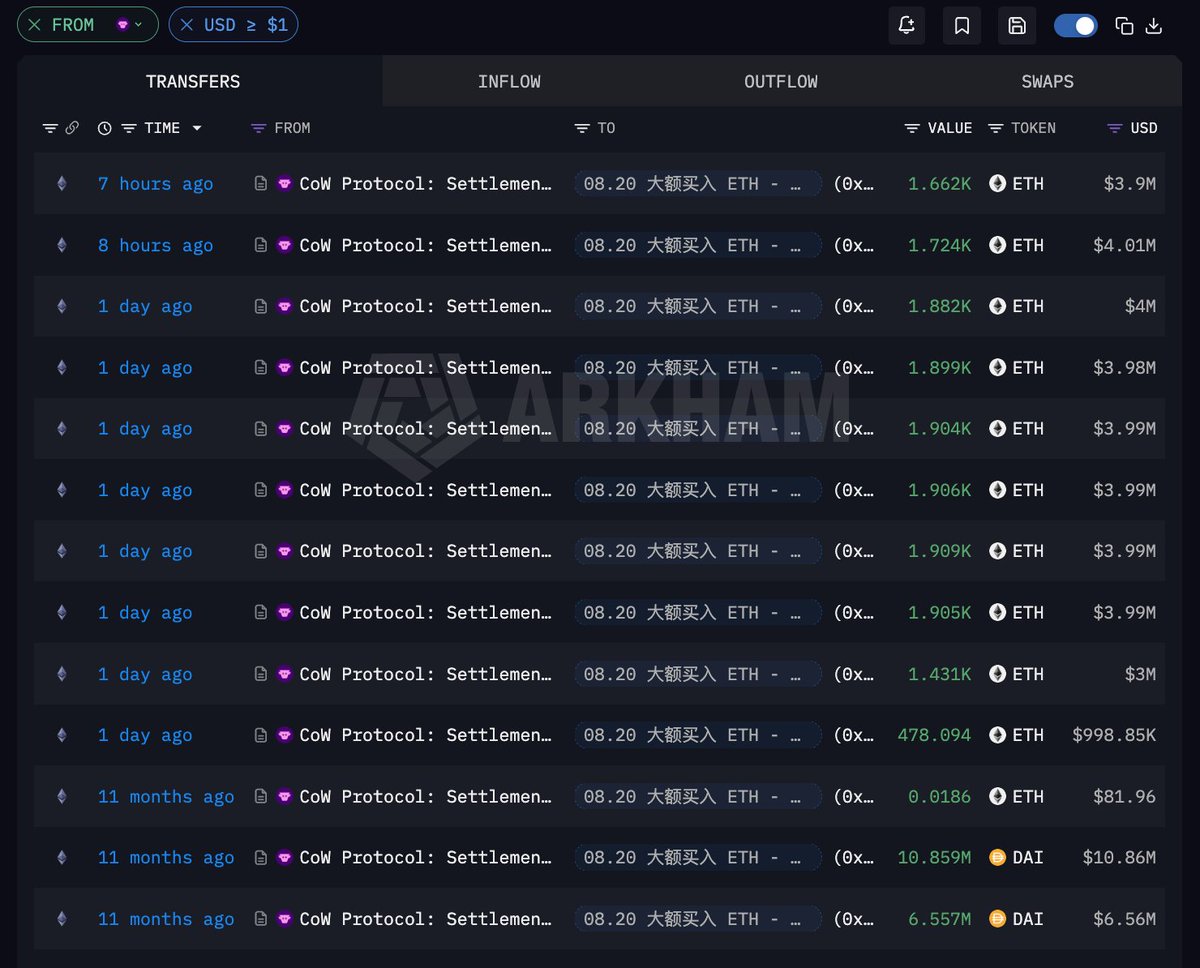Click the CoW Protocol logo in the 1.906K row
This screenshot has width=1200, height=968.
tap(284, 490)
